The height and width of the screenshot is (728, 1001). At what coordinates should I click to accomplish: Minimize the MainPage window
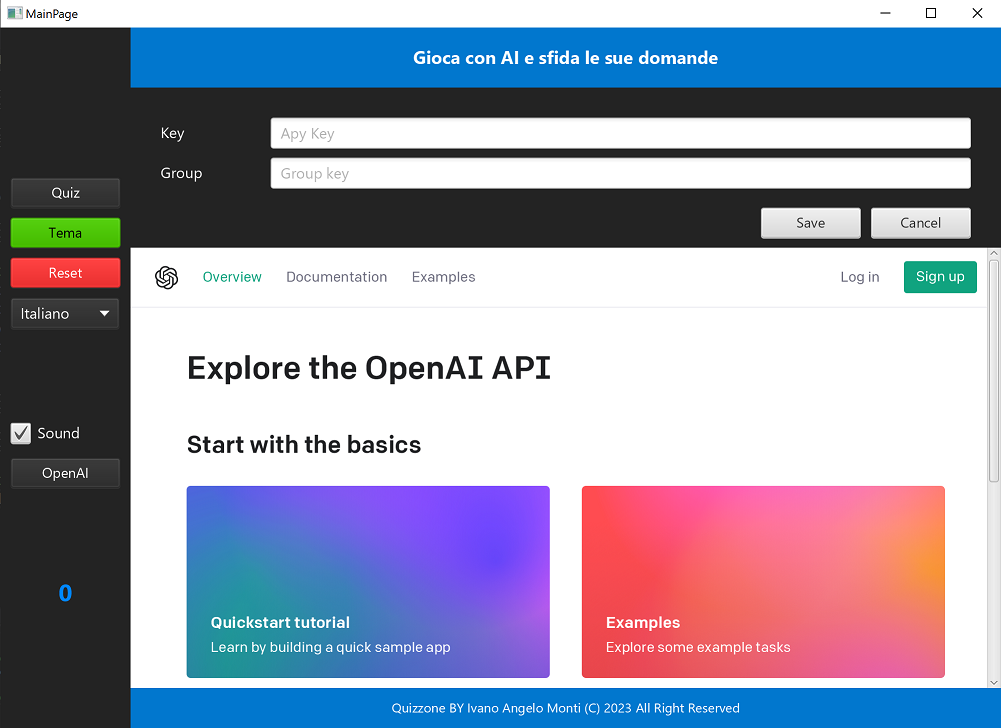pyautogui.click(x=885, y=13)
